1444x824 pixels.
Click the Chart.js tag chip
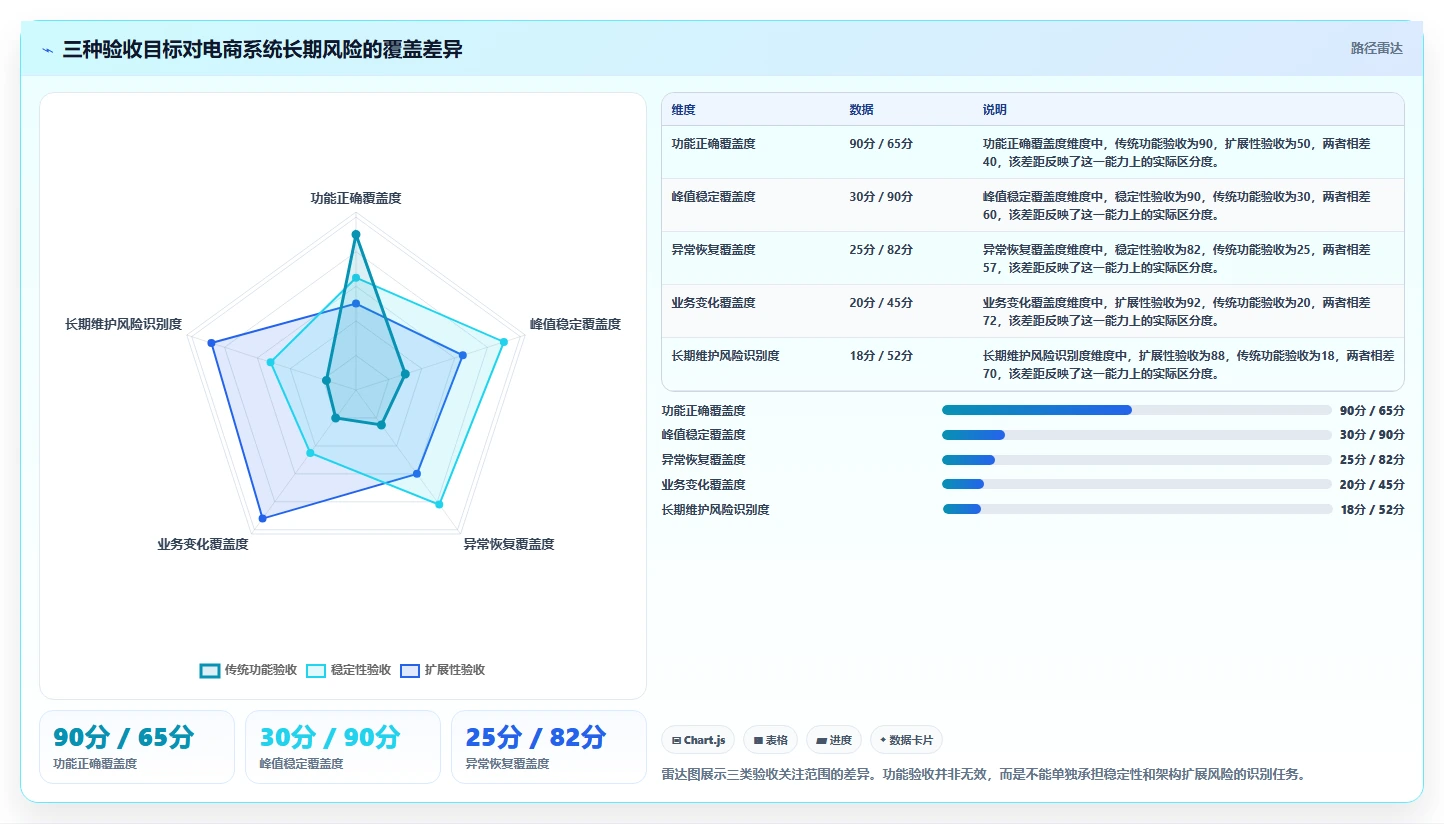[698, 740]
